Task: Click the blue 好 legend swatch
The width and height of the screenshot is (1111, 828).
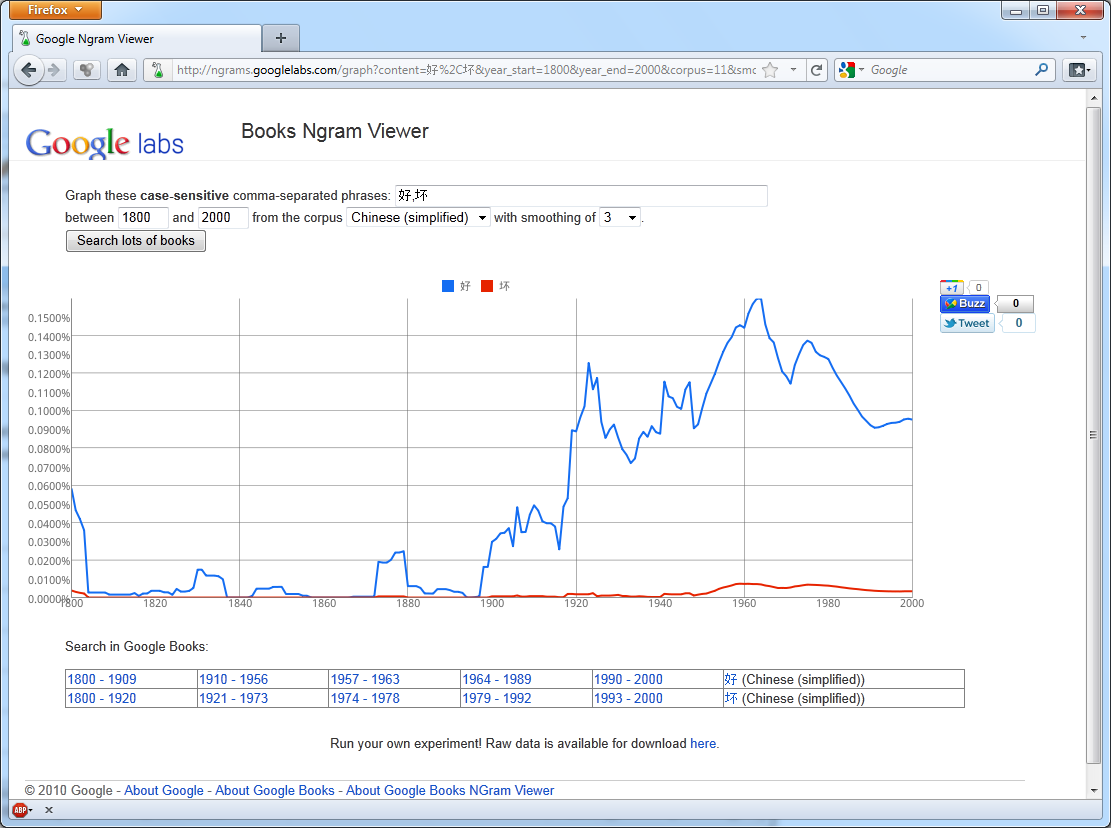Action: click(448, 286)
